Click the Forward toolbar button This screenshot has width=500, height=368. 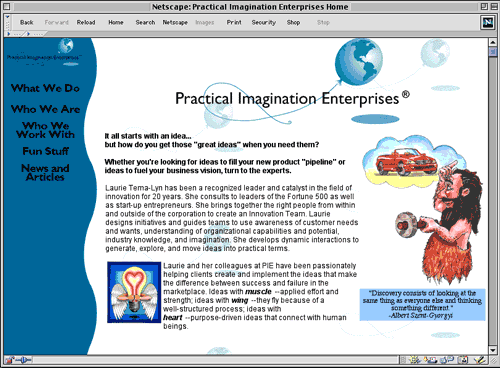[x=56, y=22]
